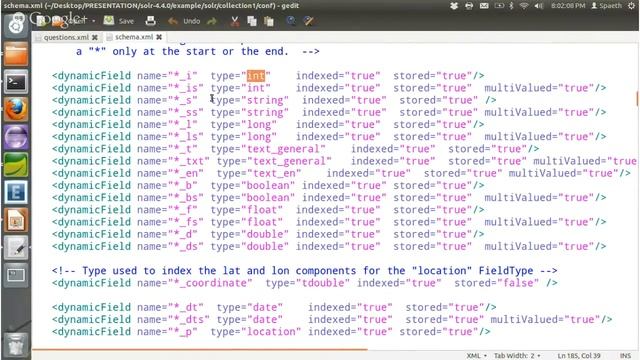
Task: Click the INS insert mode indicator
Action: [625, 356]
